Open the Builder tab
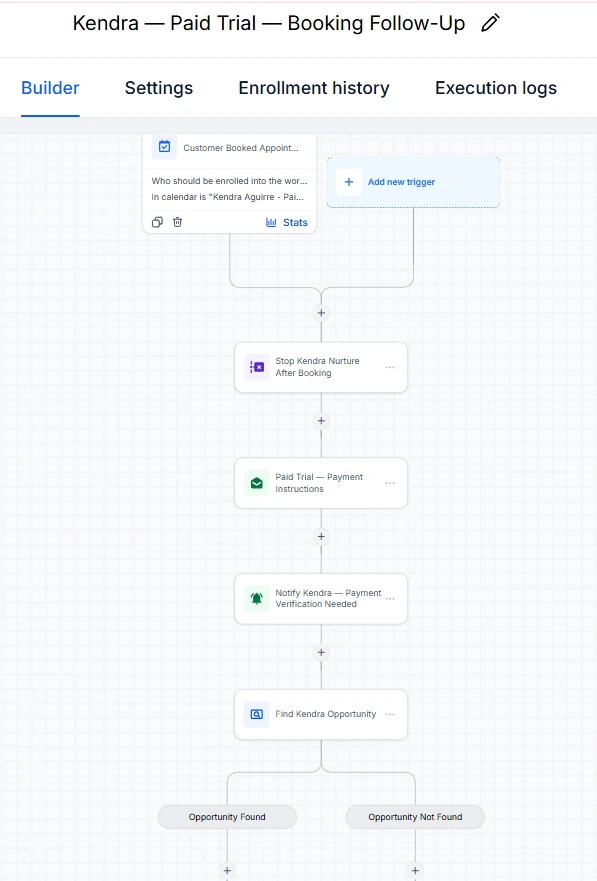 pos(50,88)
